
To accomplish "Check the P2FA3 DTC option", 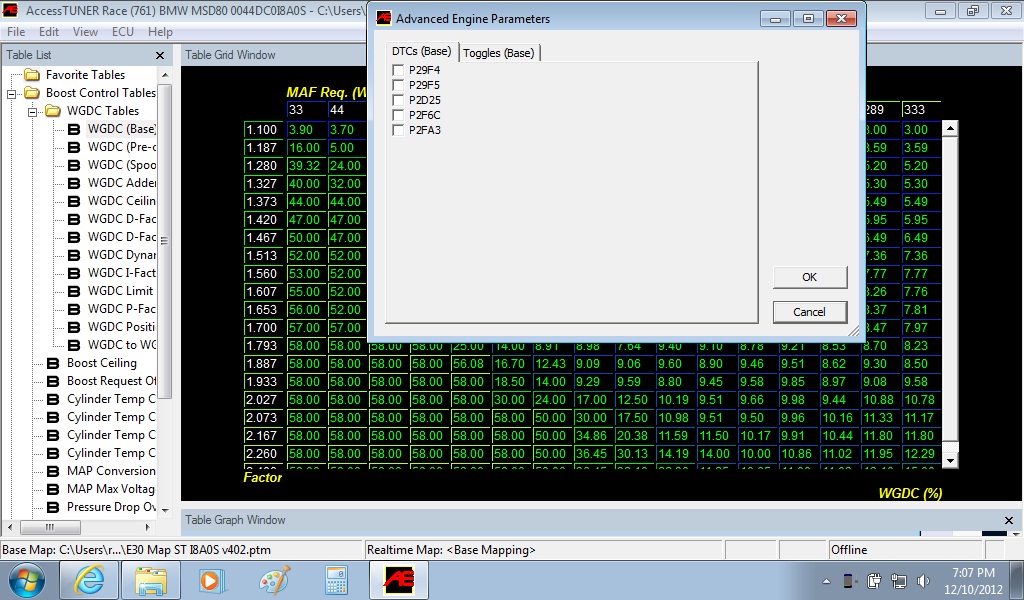I will 399,130.
